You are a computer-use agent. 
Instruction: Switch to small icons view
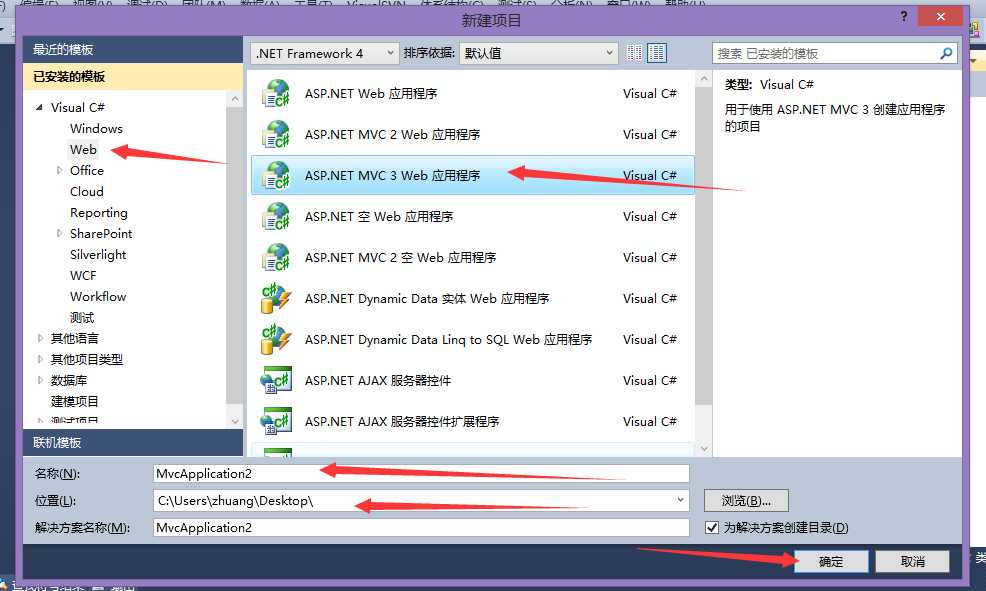coord(634,53)
